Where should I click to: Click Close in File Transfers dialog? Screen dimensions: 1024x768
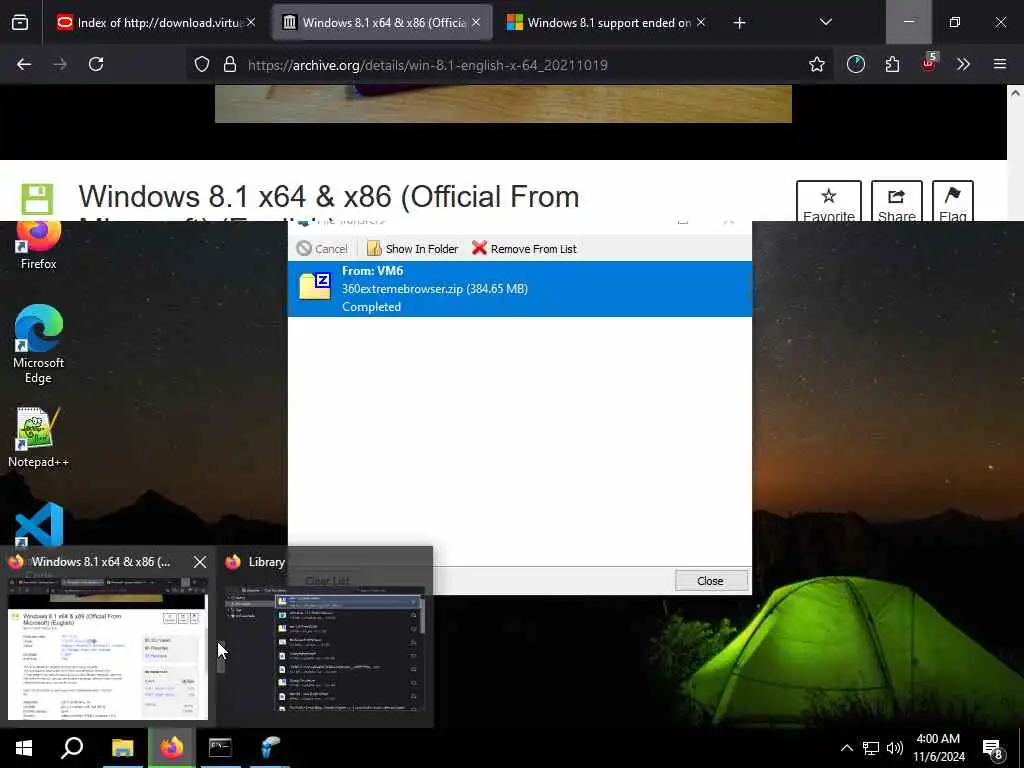pyautogui.click(x=711, y=581)
